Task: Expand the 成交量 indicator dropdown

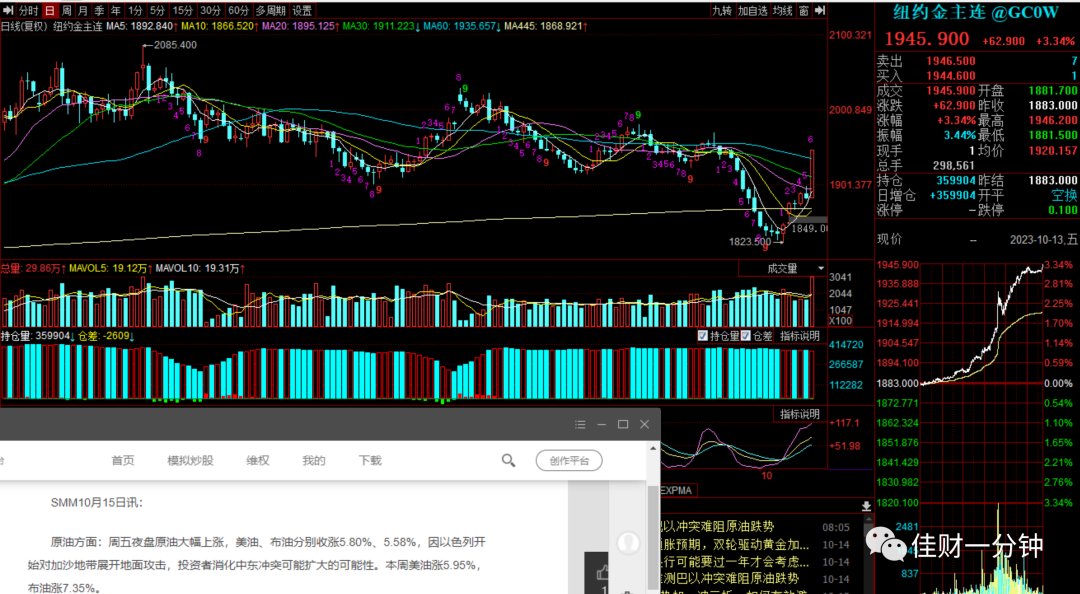Action: point(820,269)
